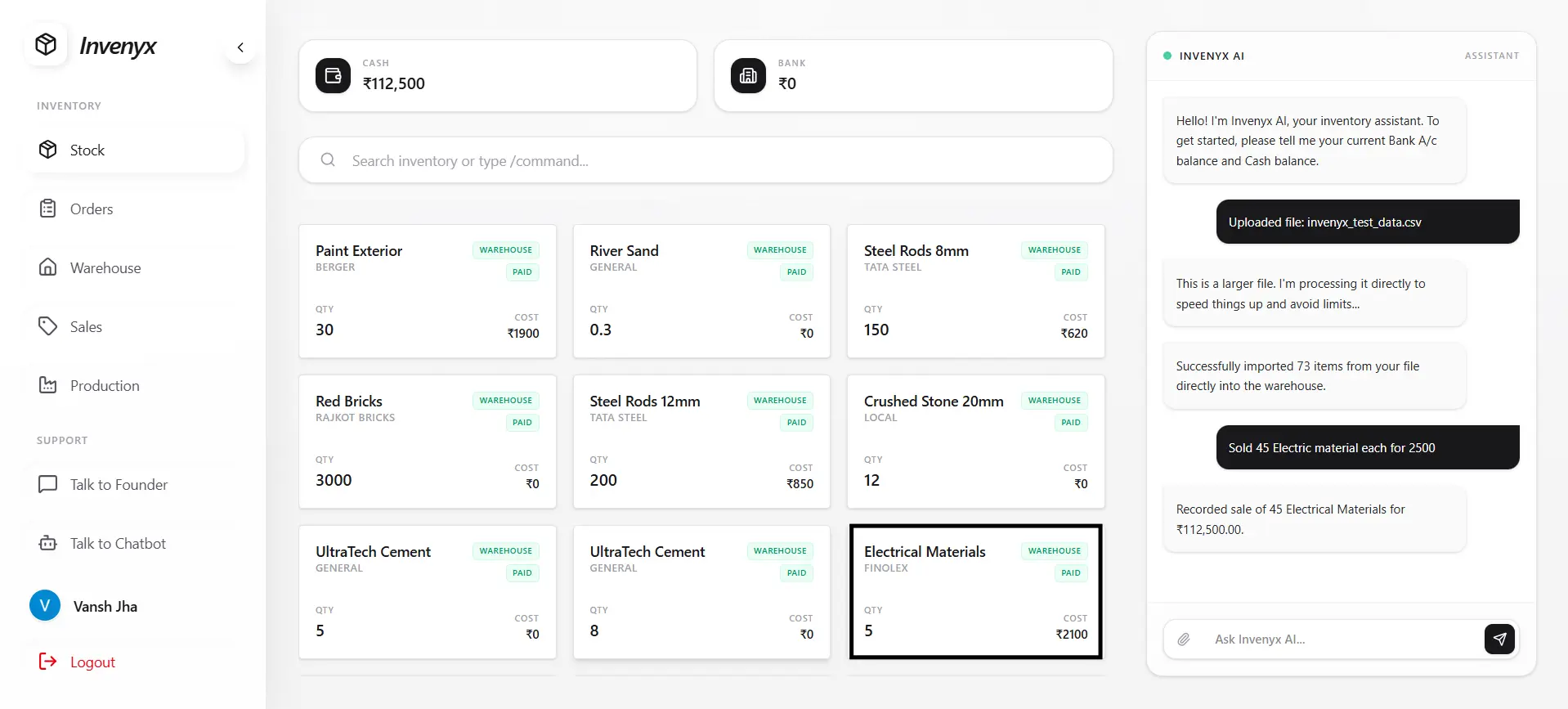The width and height of the screenshot is (1568, 709).
Task: Click the PAID badge on River Sand
Action: point(797,272)
